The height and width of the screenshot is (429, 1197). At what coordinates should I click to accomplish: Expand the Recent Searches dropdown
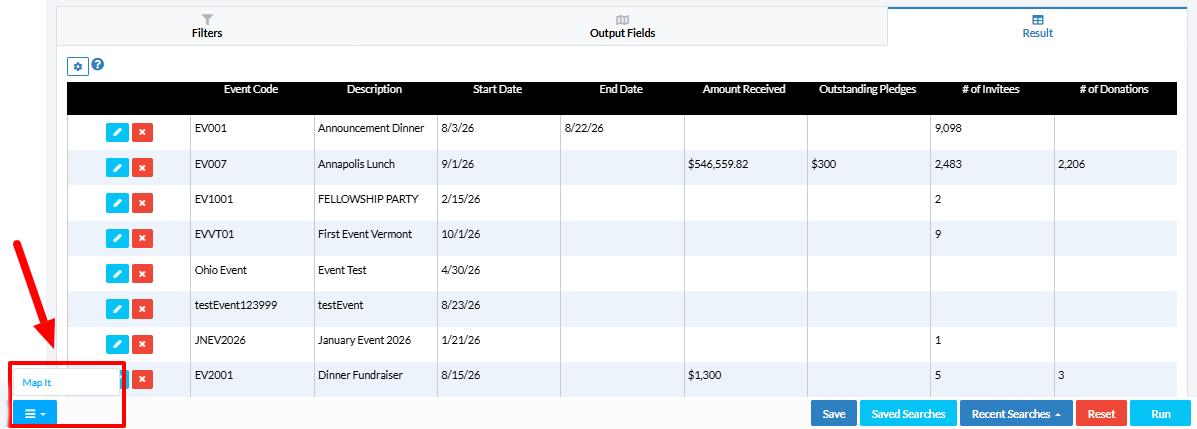click(1016, 414)
